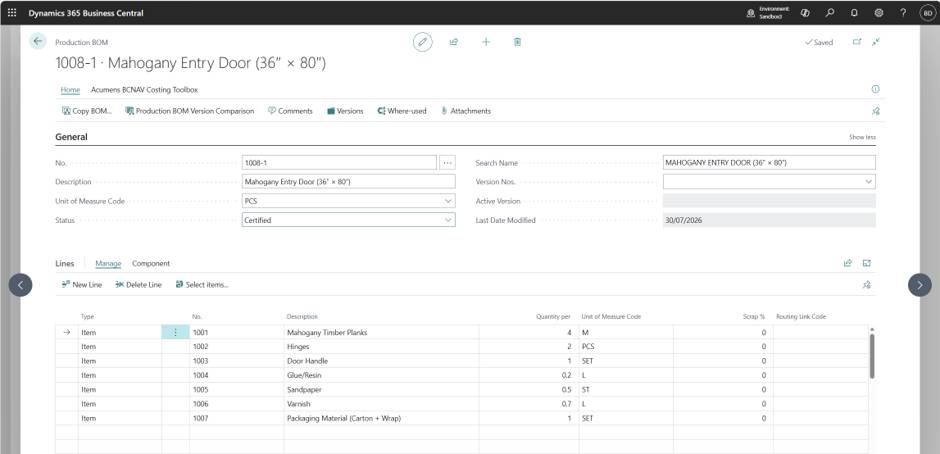The width and height of the screenshot is (940, 454).
Task: Click the Quantity per column header
Action: click(553, 317)
